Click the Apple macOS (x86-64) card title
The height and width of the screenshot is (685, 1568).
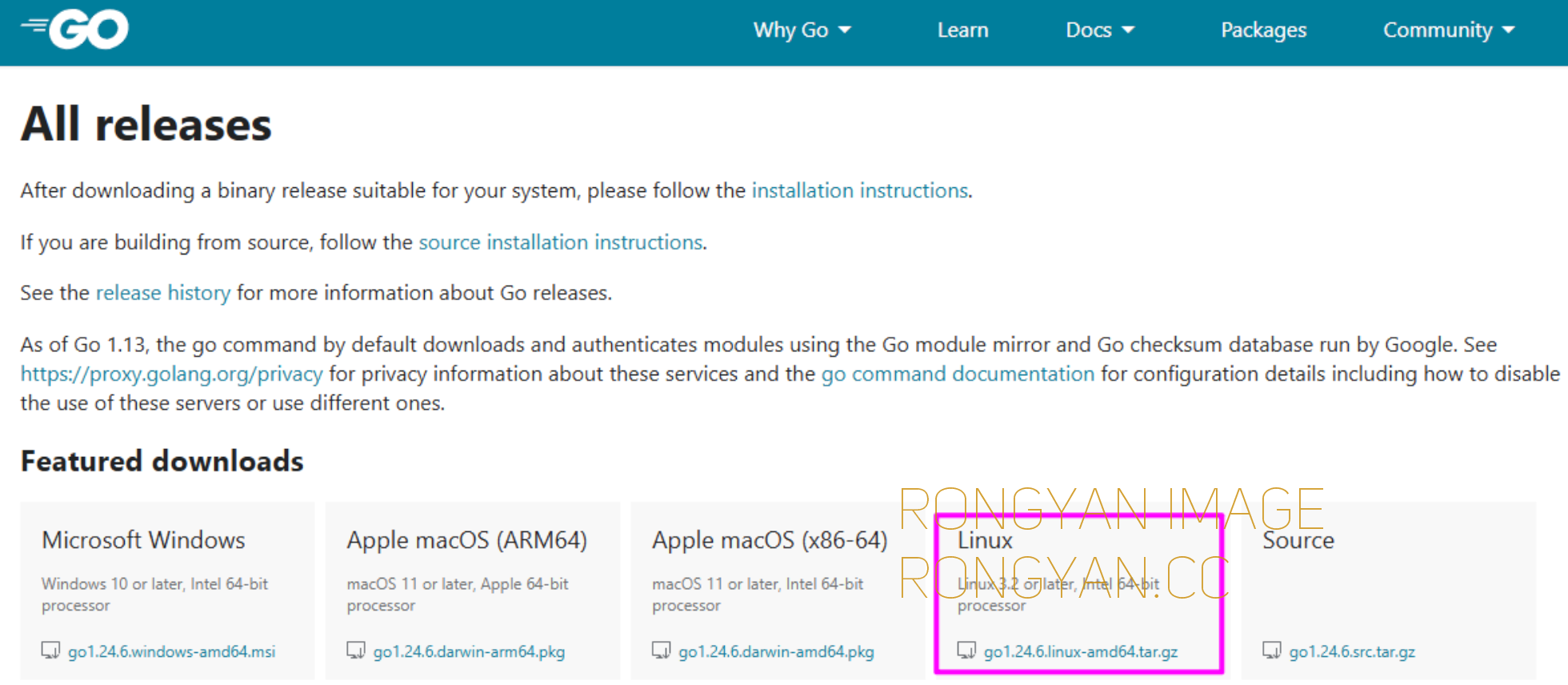pos(770,541)
